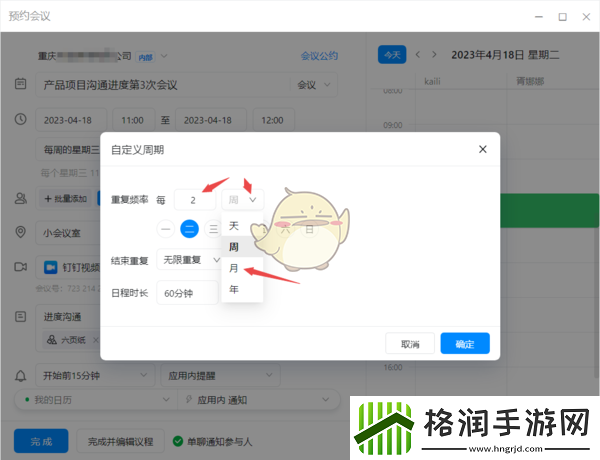Viewport: 600px width, 460px height.
Task: Minimize the 预约会议 window
Action: [x=539, y=17]
